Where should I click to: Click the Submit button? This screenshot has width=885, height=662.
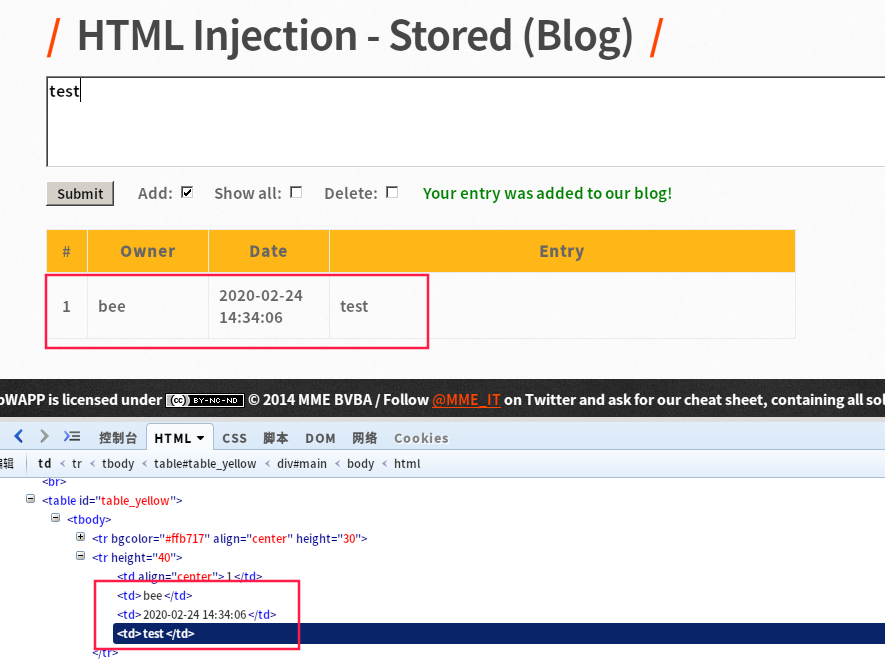click(79, 193)
